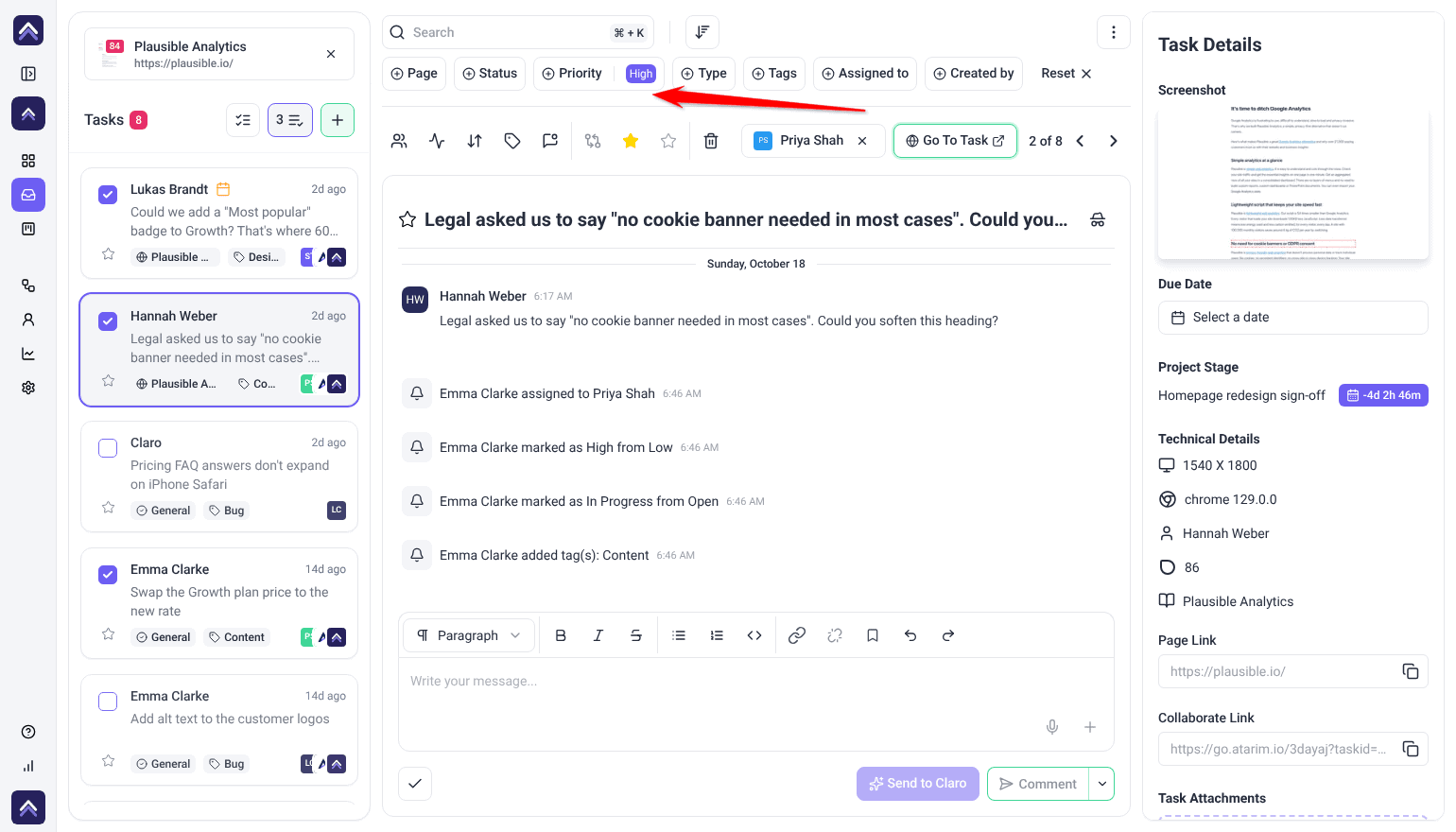Uncheck the Swap the Growth plan price task
The width and height of the screenshot is (1456, 832).
click(108, 575)
